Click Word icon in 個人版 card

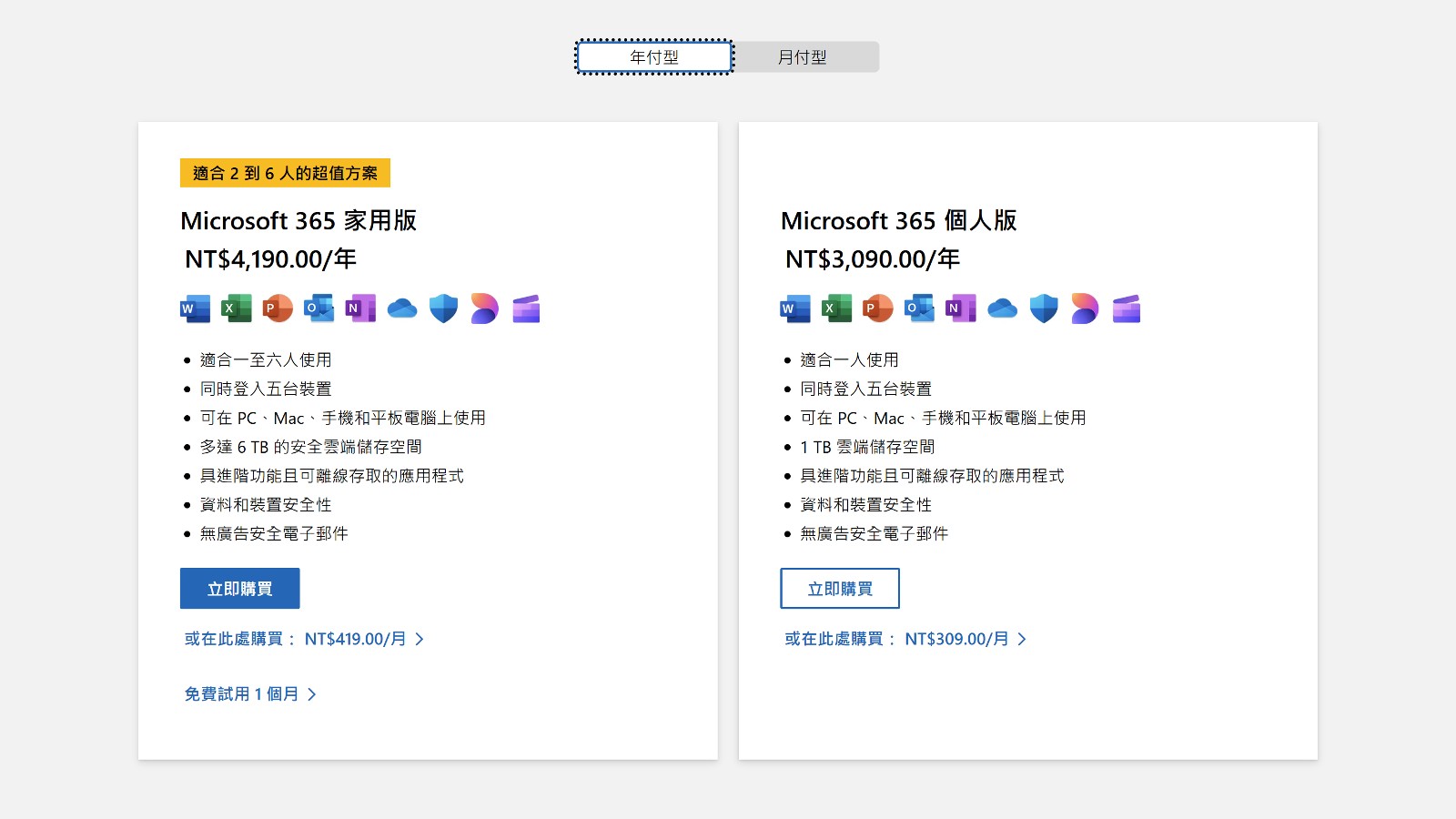click(x=795, y=308)
